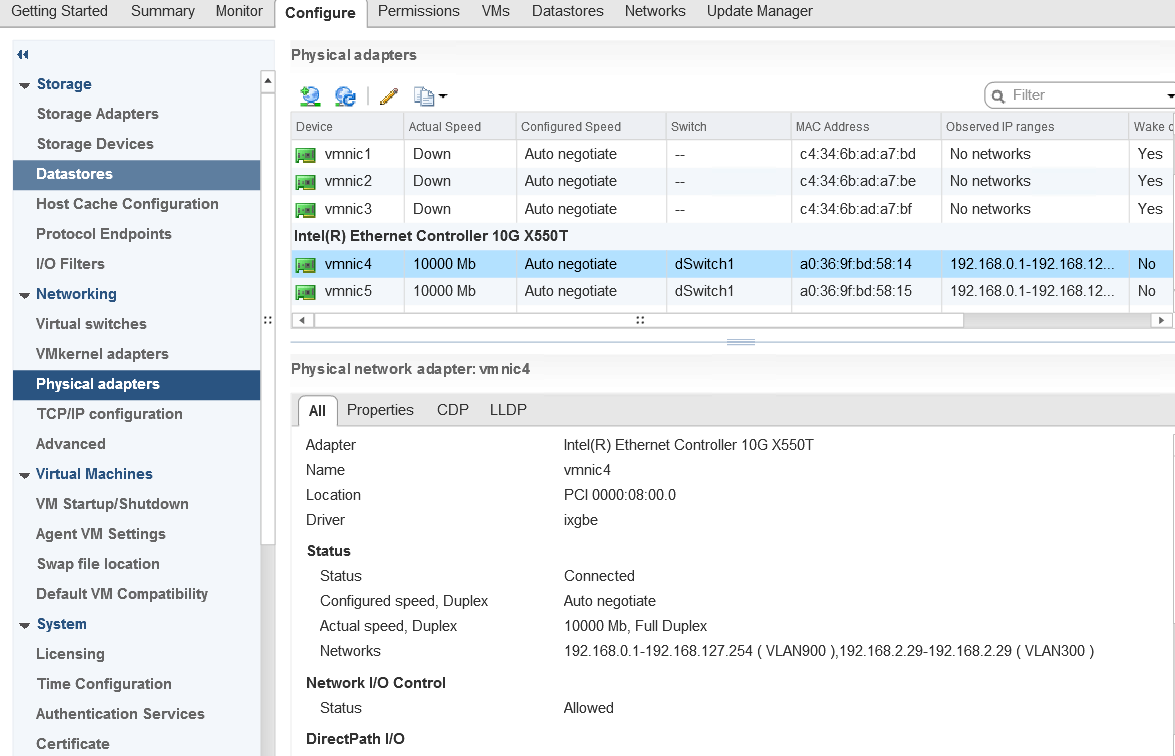Click the table horizontal scrollbar left arrow
The image size is (1175, 756).
pyautogui.click(x=302, y=320)
